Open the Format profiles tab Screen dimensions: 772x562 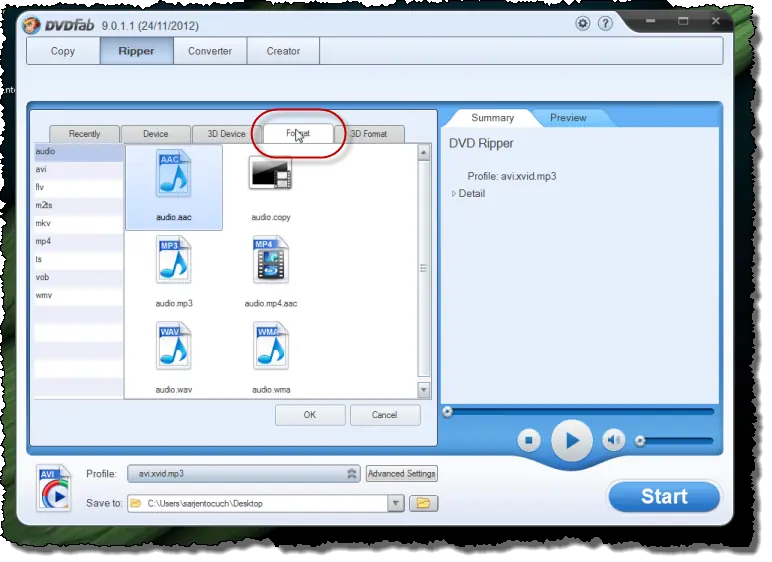(x=298, y=133)
